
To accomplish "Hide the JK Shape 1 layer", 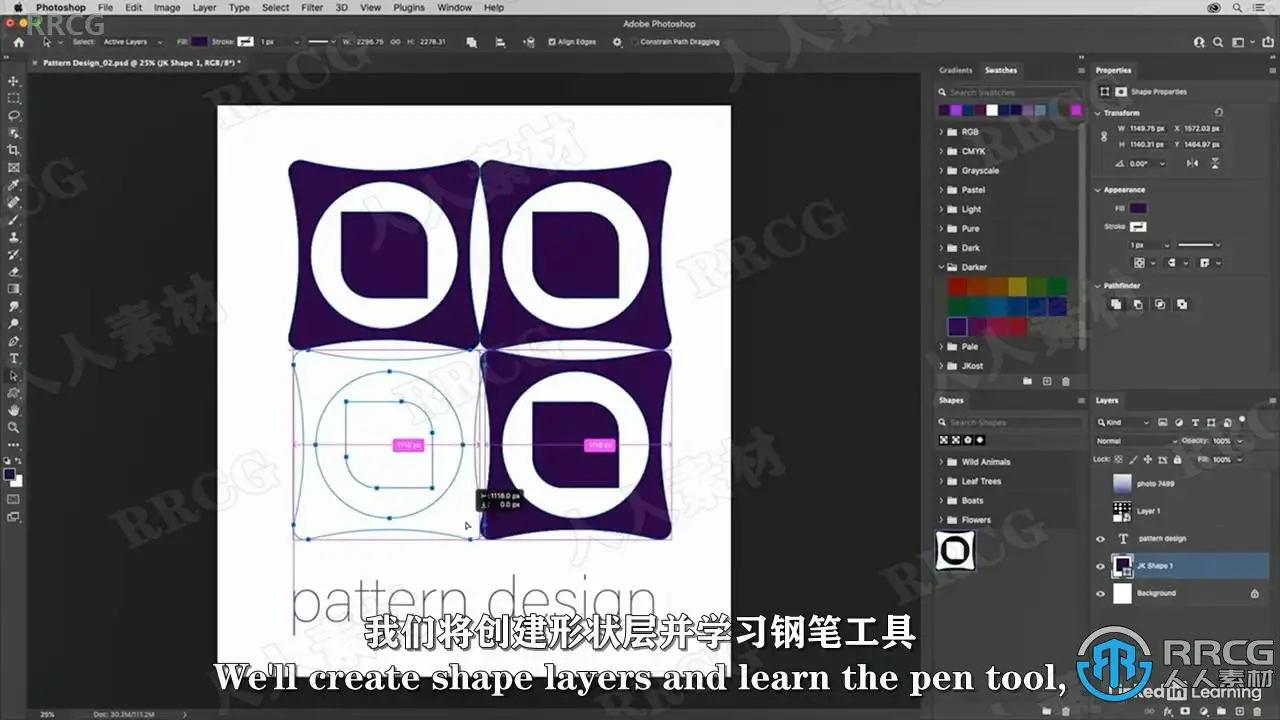I will pyautogui.click(x=1101, y=566).
